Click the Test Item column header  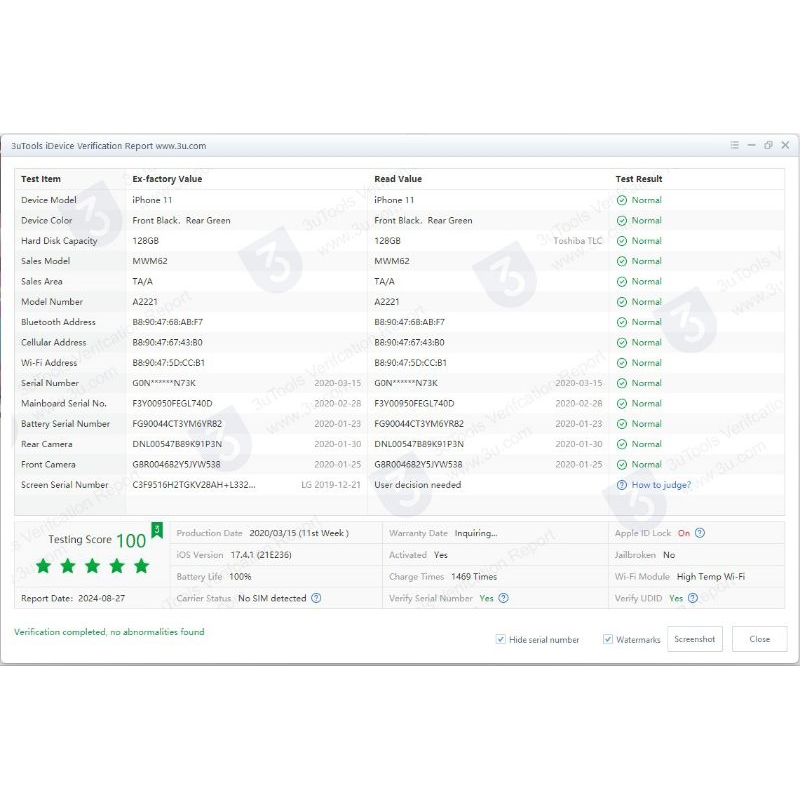click(x=41, y=179)
